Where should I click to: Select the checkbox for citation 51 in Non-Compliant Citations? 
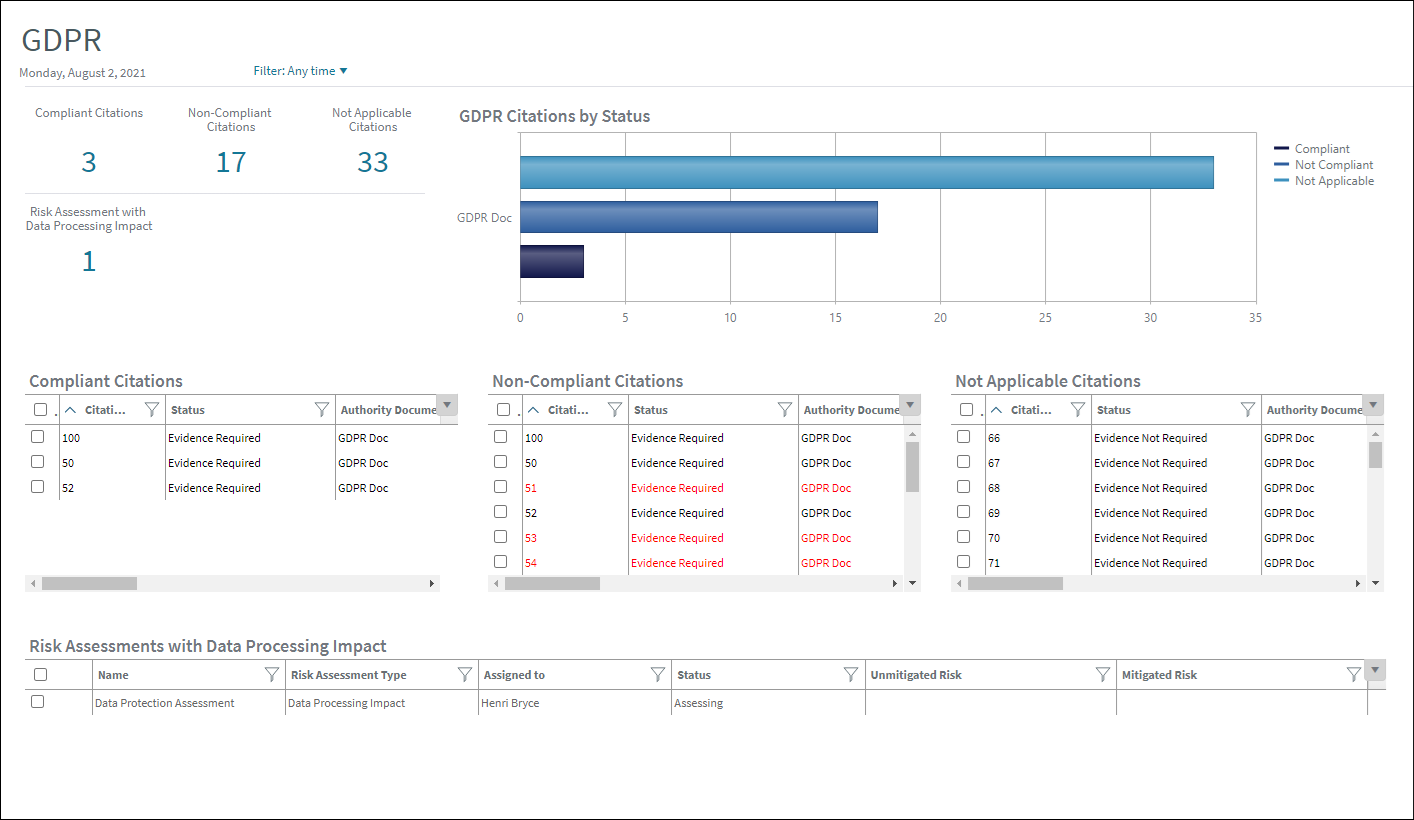pos(500,486)
